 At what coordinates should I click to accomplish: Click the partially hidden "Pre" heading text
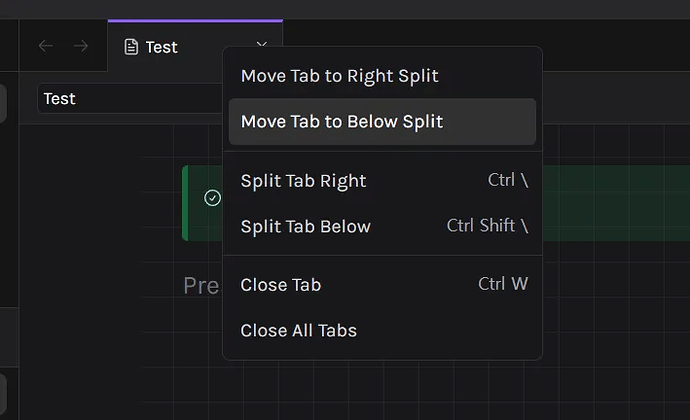(201, 286)
